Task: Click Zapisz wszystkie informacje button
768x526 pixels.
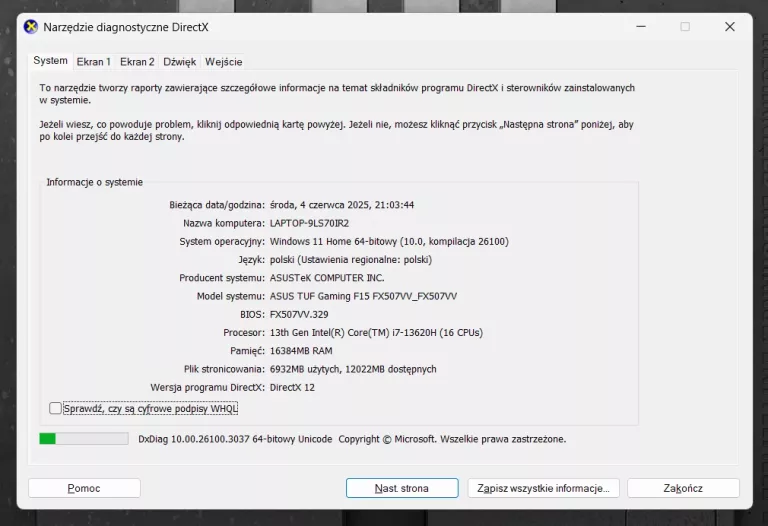Action: [x=543, y=488]
